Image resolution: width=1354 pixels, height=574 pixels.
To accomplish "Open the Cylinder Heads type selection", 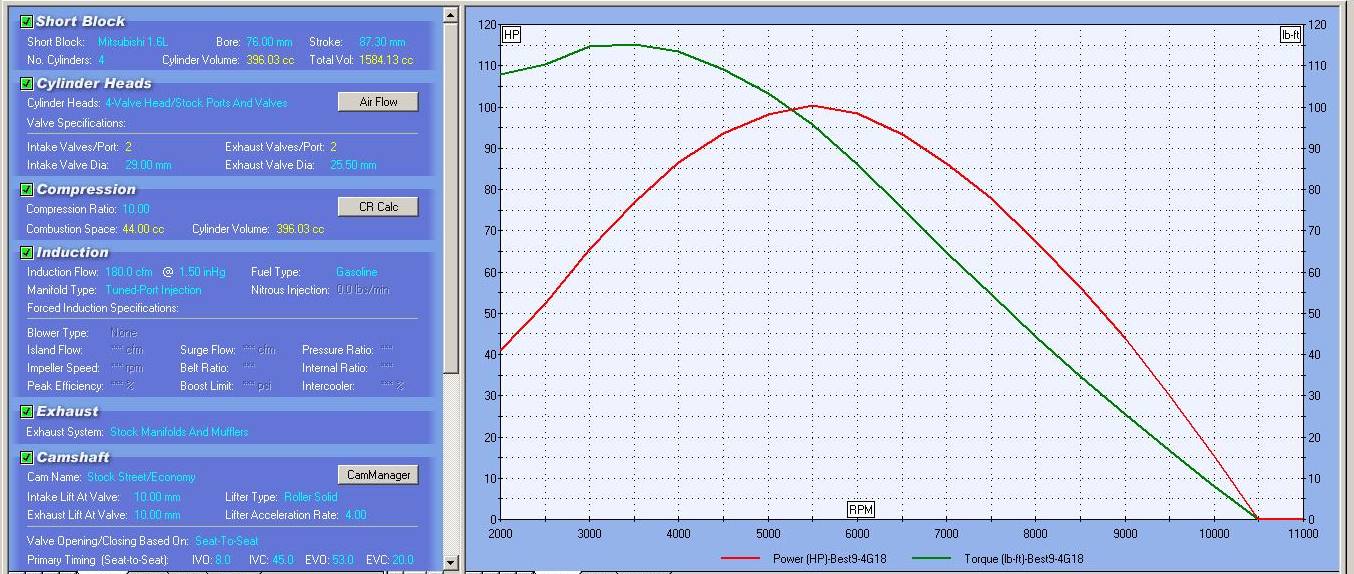I will [x=196, y=103].
